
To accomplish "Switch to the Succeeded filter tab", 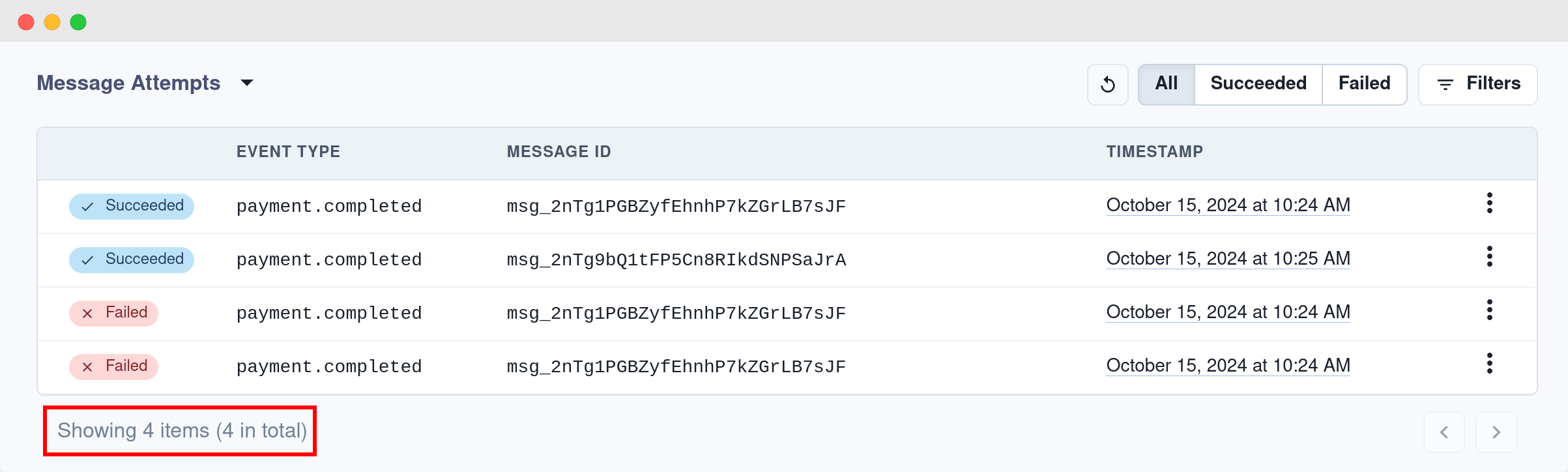I will [1258, 83].
